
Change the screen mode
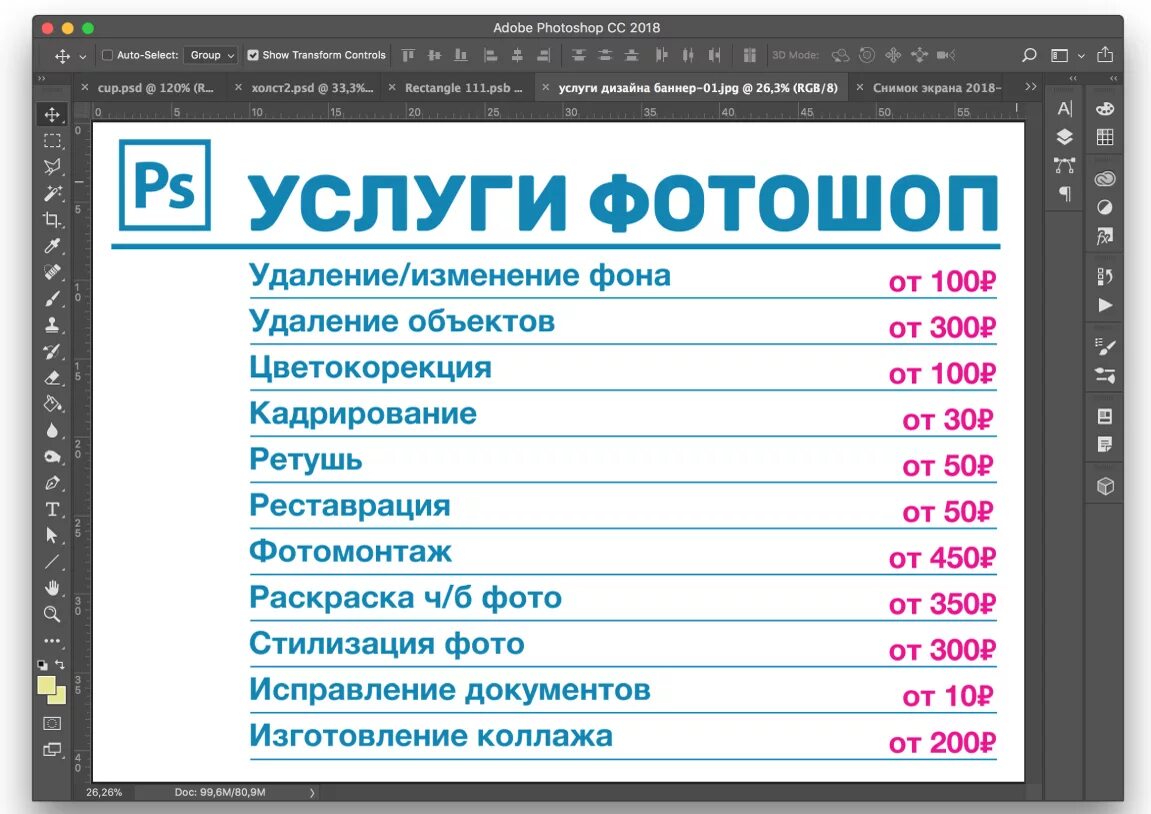(x=52, y=750)
